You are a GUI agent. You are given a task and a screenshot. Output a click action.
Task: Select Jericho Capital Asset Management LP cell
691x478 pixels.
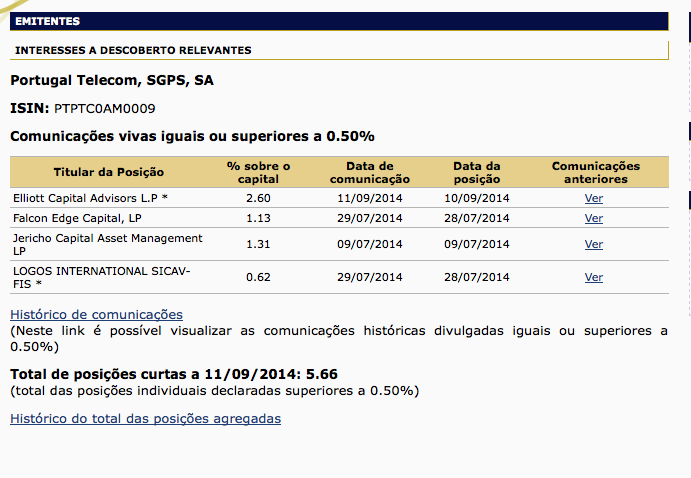108,244
